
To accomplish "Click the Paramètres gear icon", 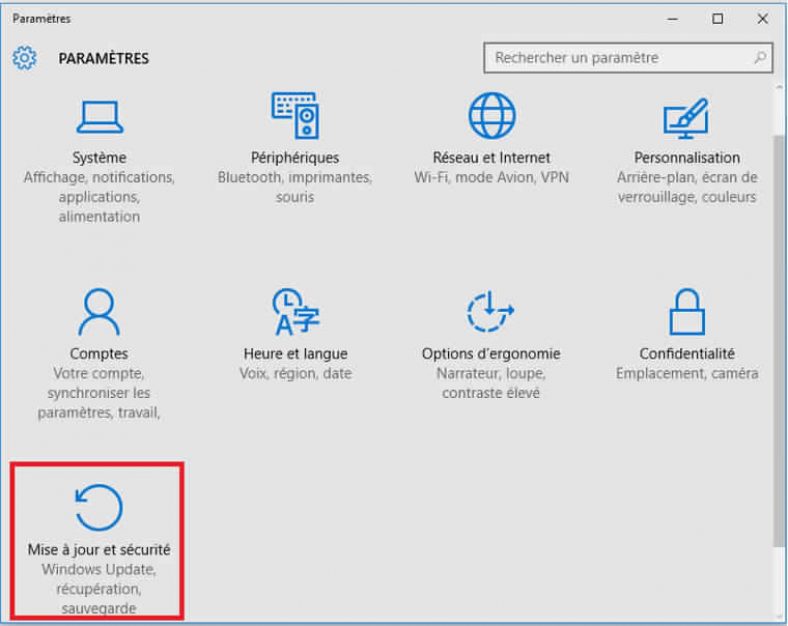I will click(25, 58).
